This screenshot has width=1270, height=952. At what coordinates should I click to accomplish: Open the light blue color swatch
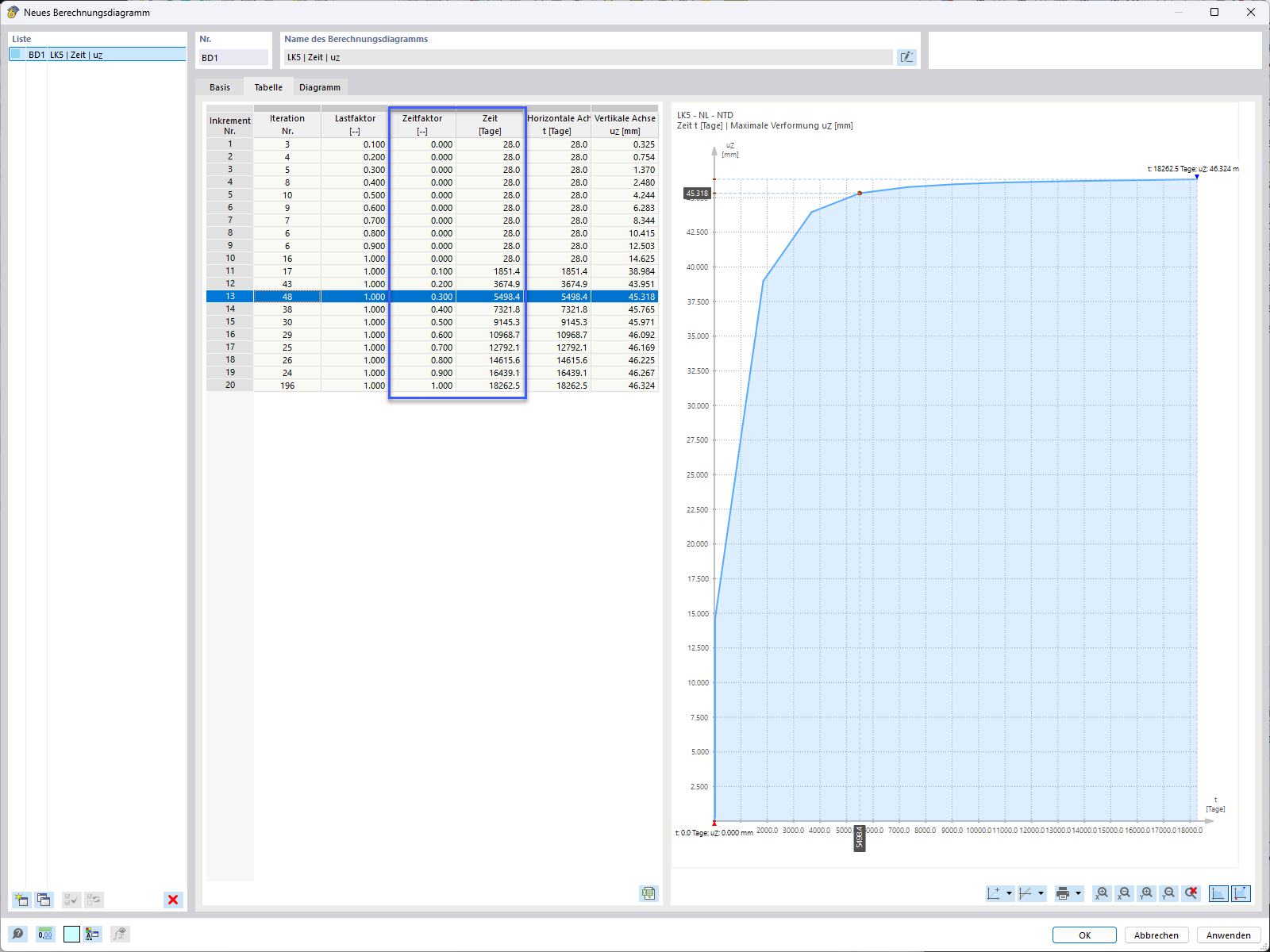(x=71, y=934)
